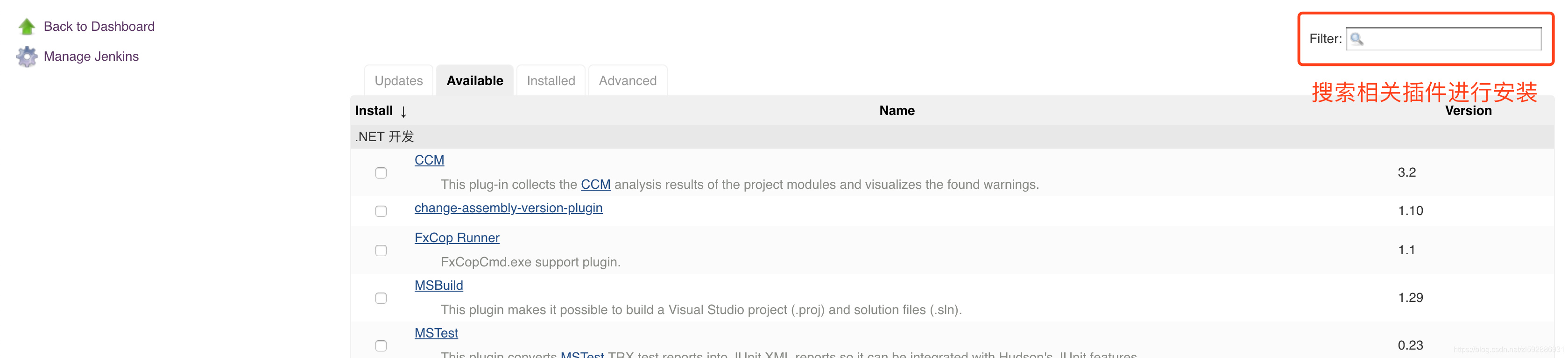Check the change-assembly-version-plugin checkbox
Screen dimensions: 1568x358
[x=381, y=211]
